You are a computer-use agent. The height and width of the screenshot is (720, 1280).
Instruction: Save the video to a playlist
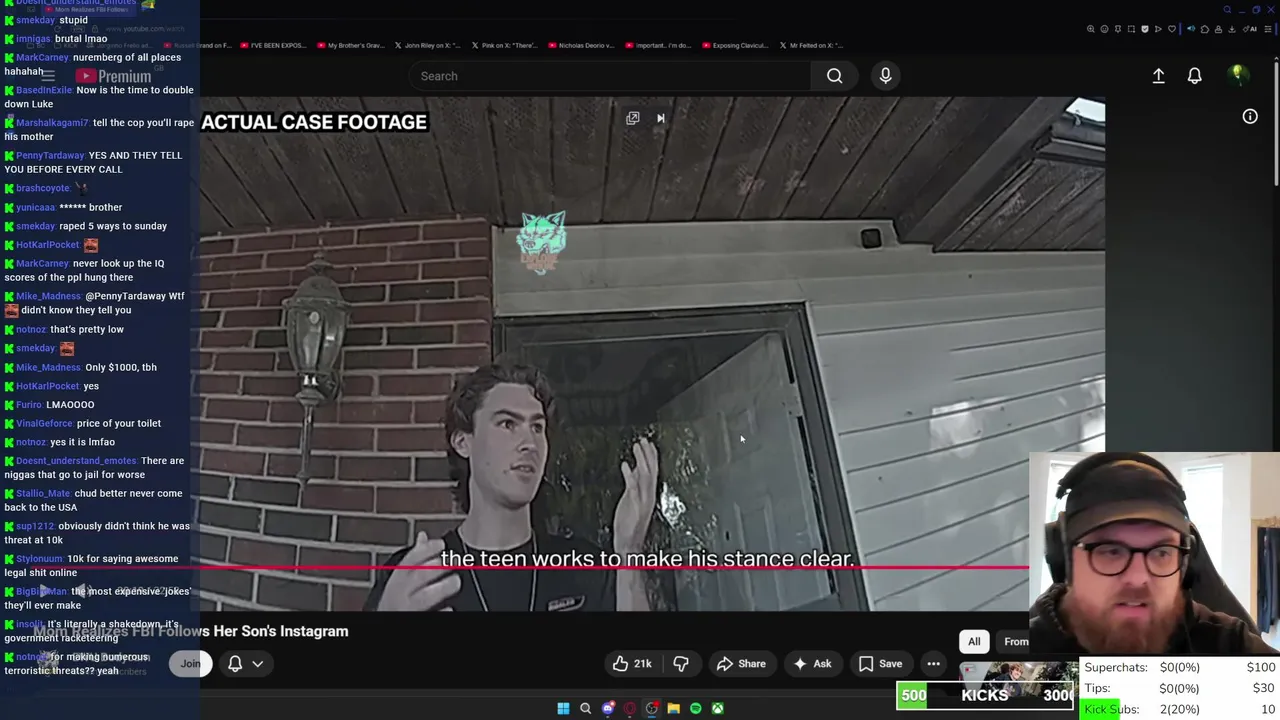[x=880, y=664]
